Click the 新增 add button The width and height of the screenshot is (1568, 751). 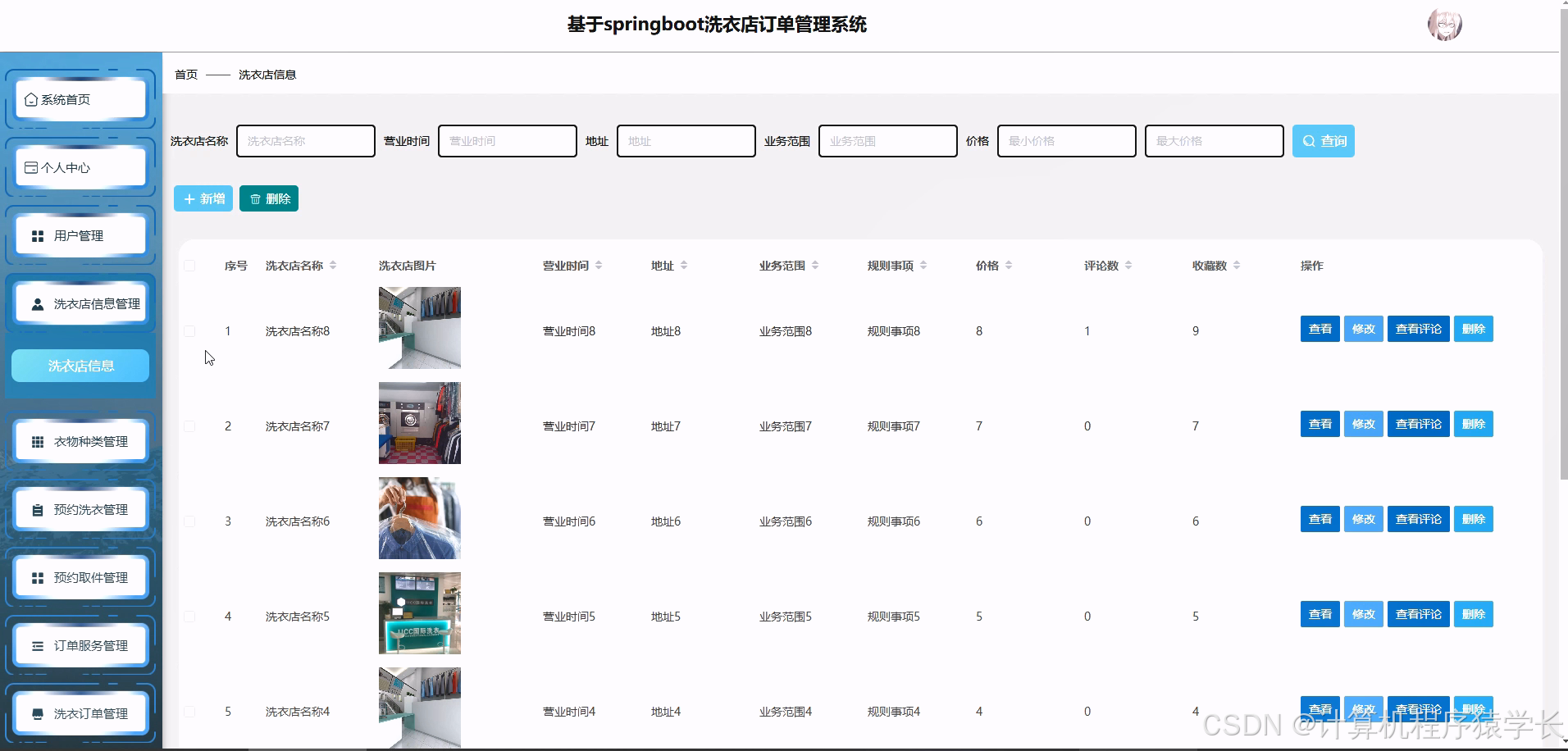click(x=203, y=198)
